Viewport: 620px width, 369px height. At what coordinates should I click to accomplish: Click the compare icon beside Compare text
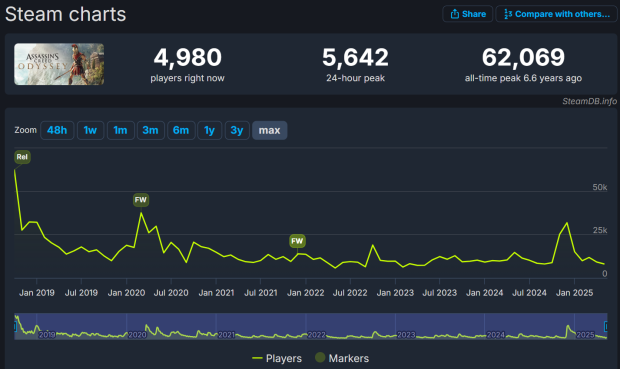pyautogui.click(x=508, y=14)
